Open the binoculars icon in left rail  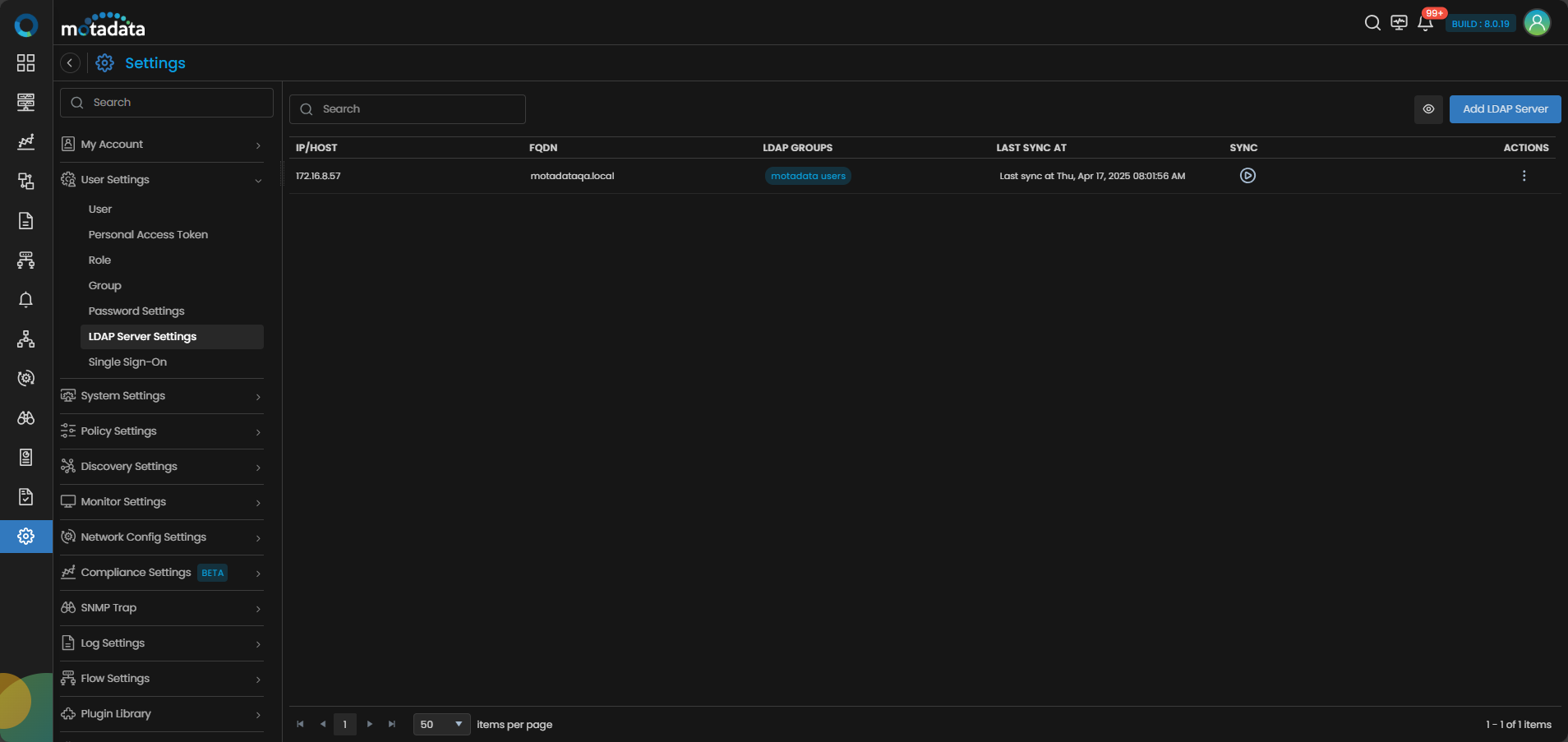26,418
